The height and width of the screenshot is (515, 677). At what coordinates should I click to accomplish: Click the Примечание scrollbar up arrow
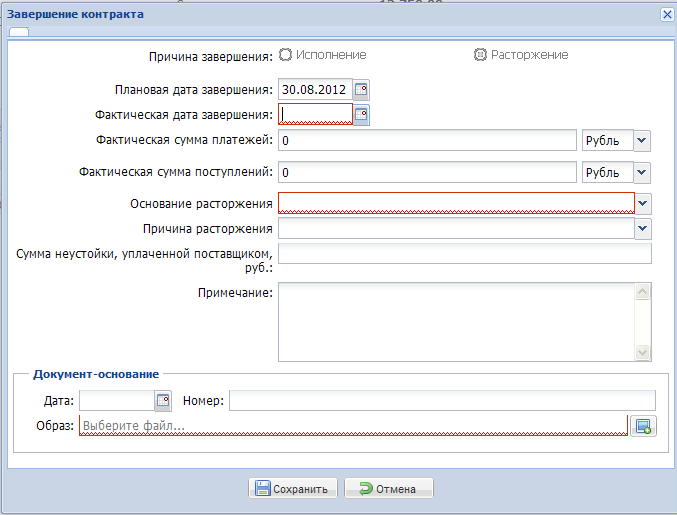pyautogui.click(x=642, y=292)
